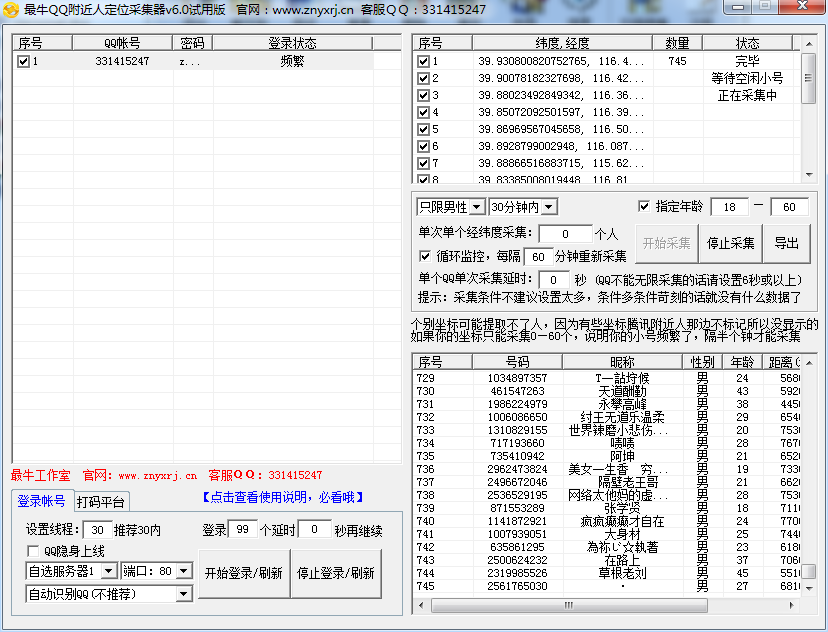Click the 号码 column header in results
This screenshot has width=828, height=632.
(517, 362)
